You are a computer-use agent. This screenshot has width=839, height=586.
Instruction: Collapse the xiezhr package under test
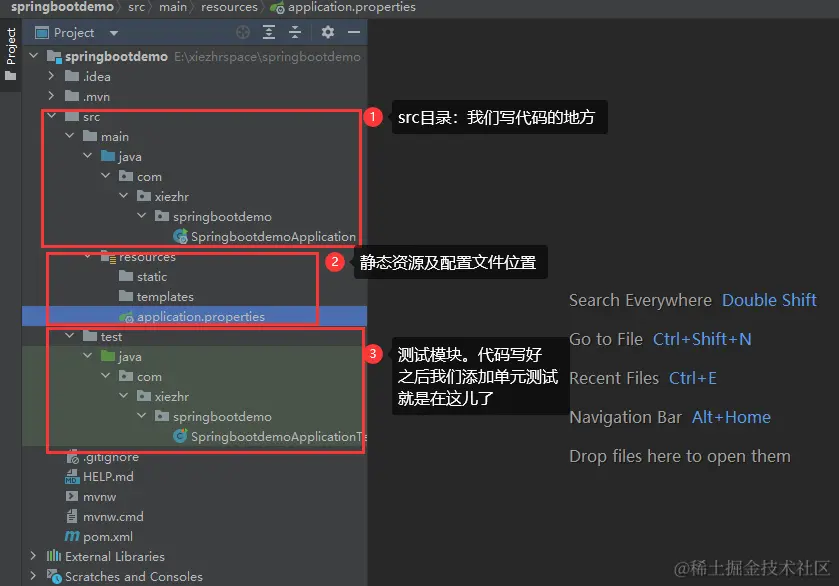click(124, 395)
